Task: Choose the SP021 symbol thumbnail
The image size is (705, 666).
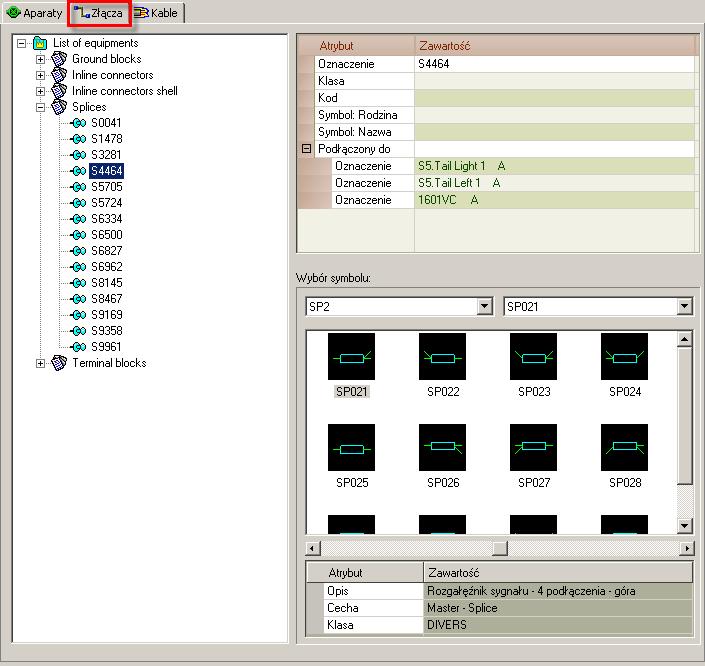Action: tap(351, 356)
